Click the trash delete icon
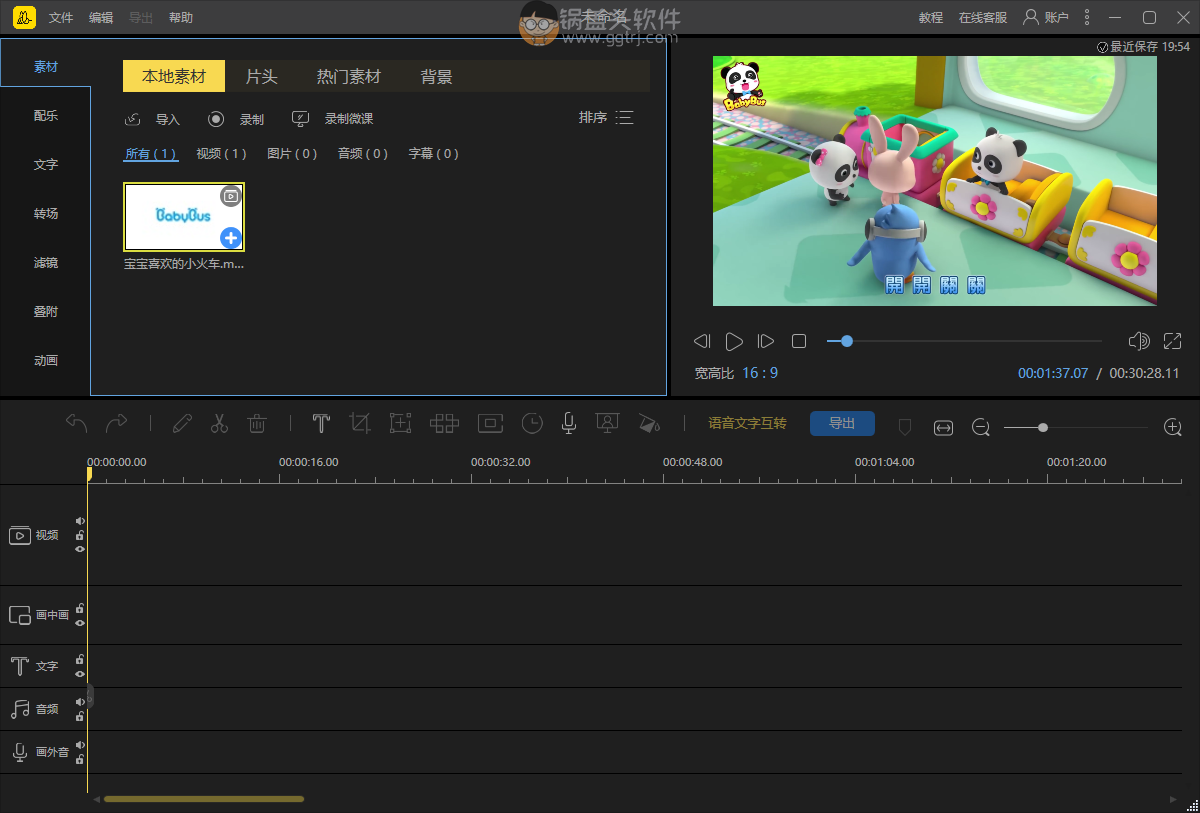 257,423
